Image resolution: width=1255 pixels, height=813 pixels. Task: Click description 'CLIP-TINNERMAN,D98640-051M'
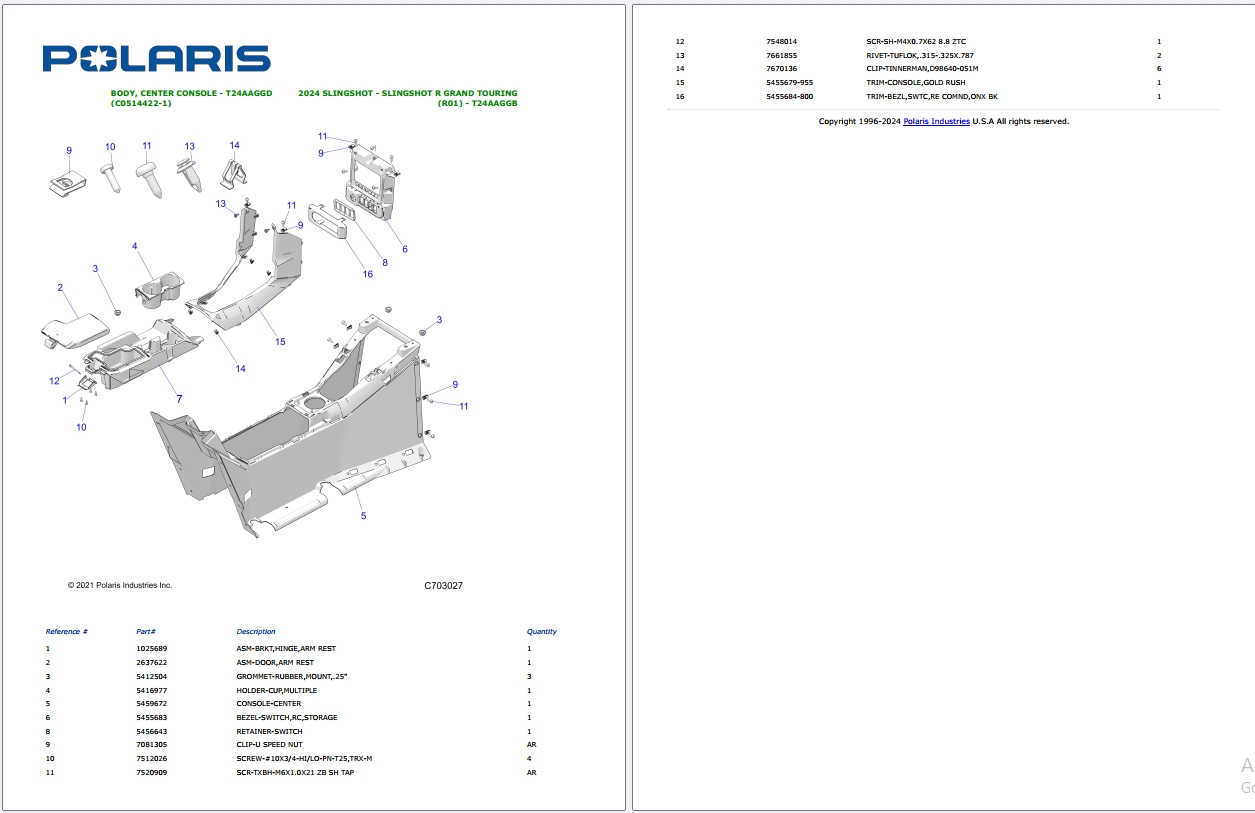pos(922,69)
